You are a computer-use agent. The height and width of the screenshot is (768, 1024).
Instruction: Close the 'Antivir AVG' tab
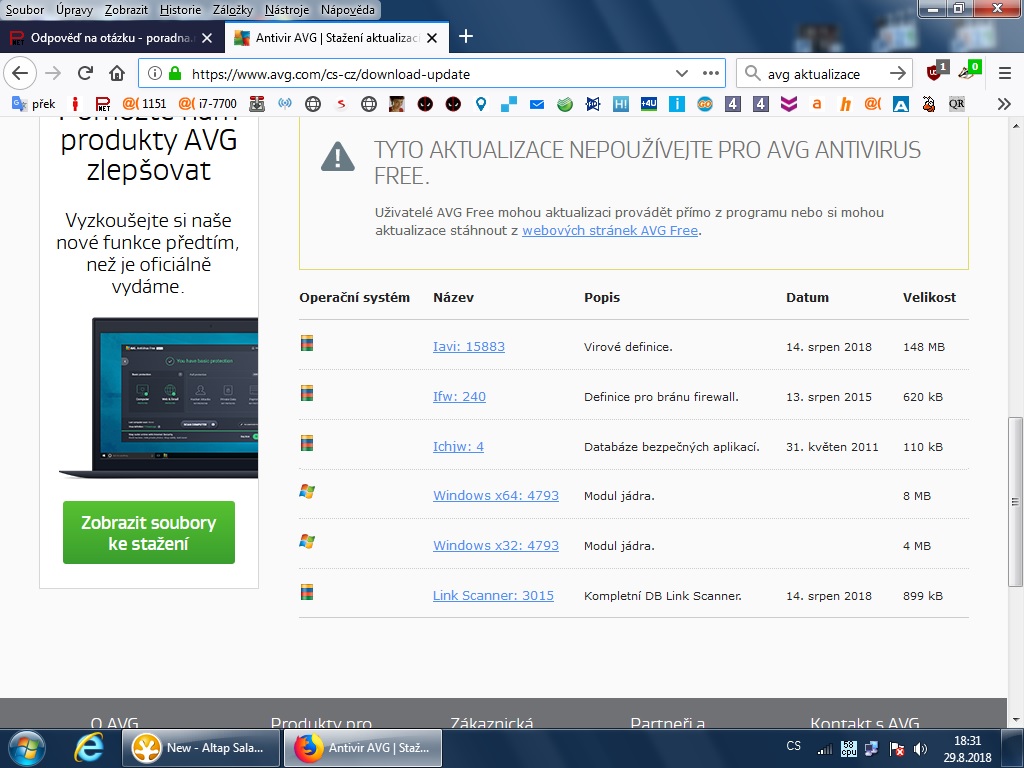click(x=432, y=38)
